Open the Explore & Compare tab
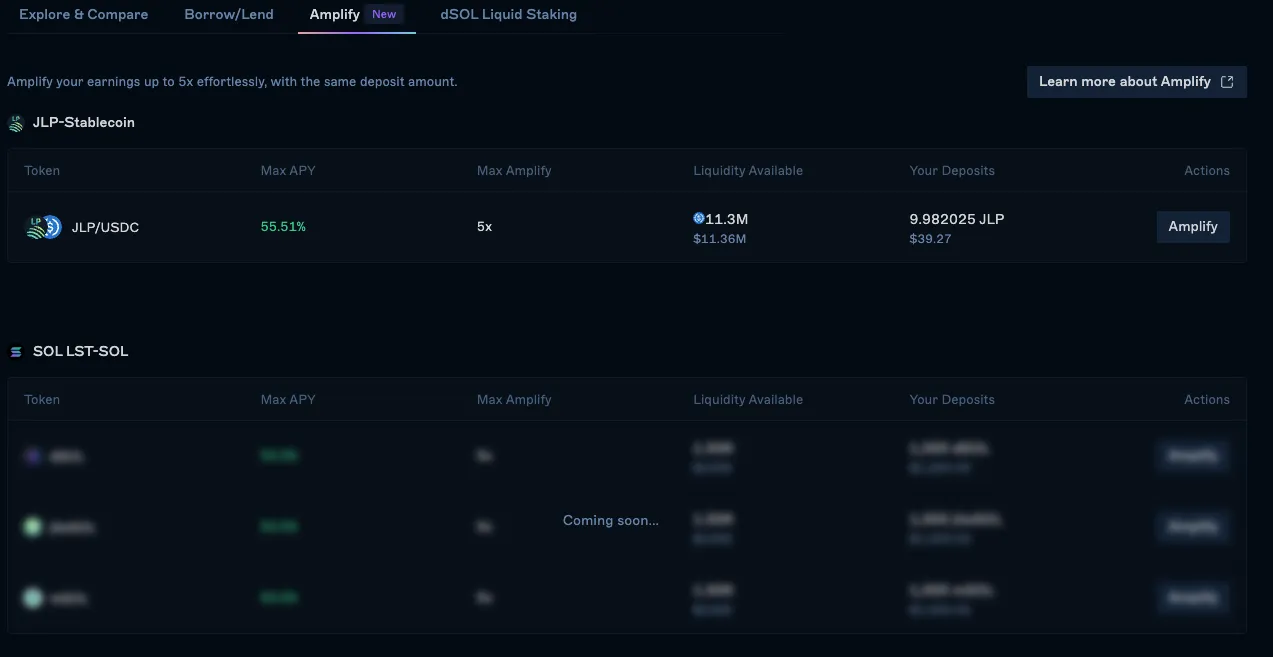 (83, 15)
